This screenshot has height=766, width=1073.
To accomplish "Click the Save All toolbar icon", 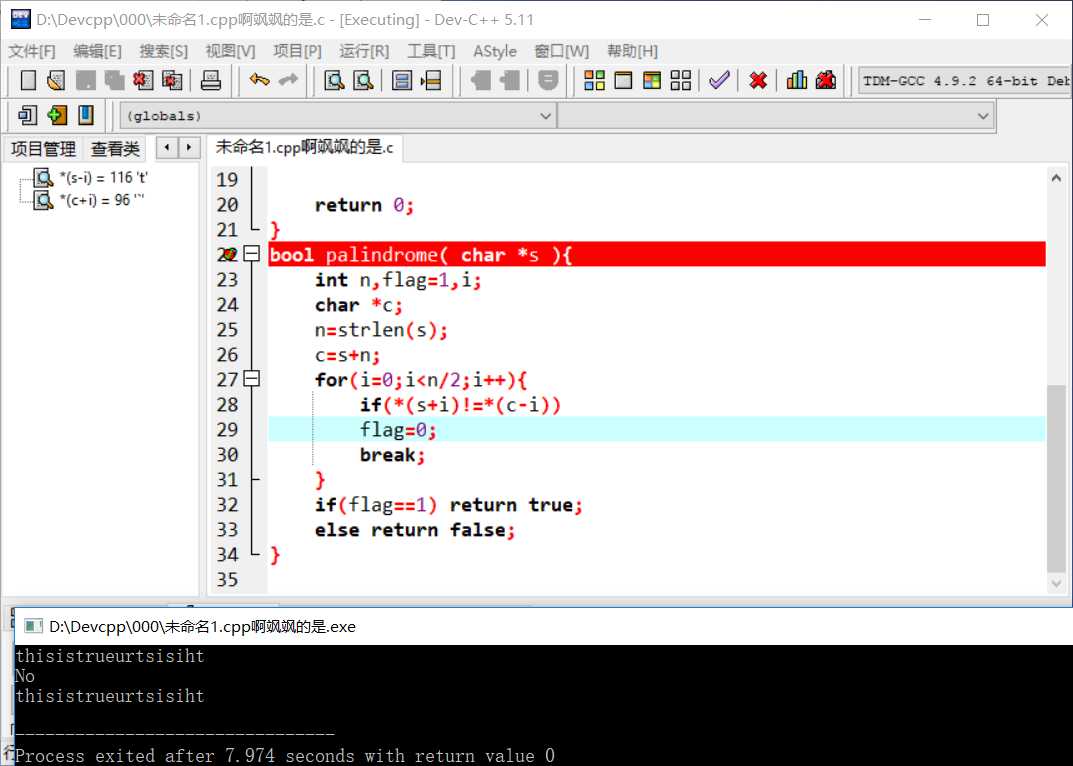I will [x=114, y=80].
